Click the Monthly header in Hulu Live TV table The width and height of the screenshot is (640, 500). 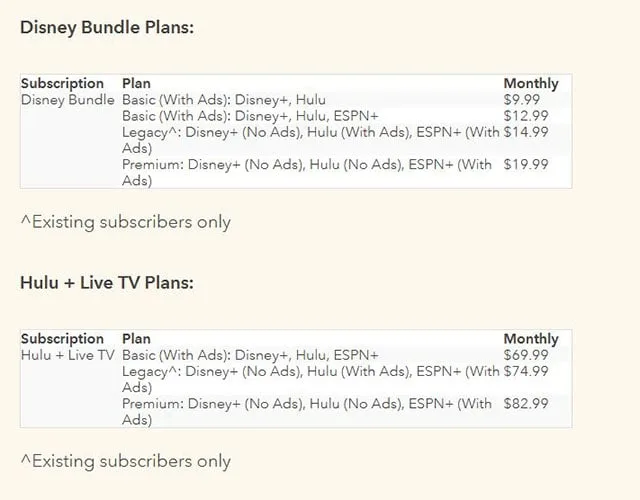point(531,339)
